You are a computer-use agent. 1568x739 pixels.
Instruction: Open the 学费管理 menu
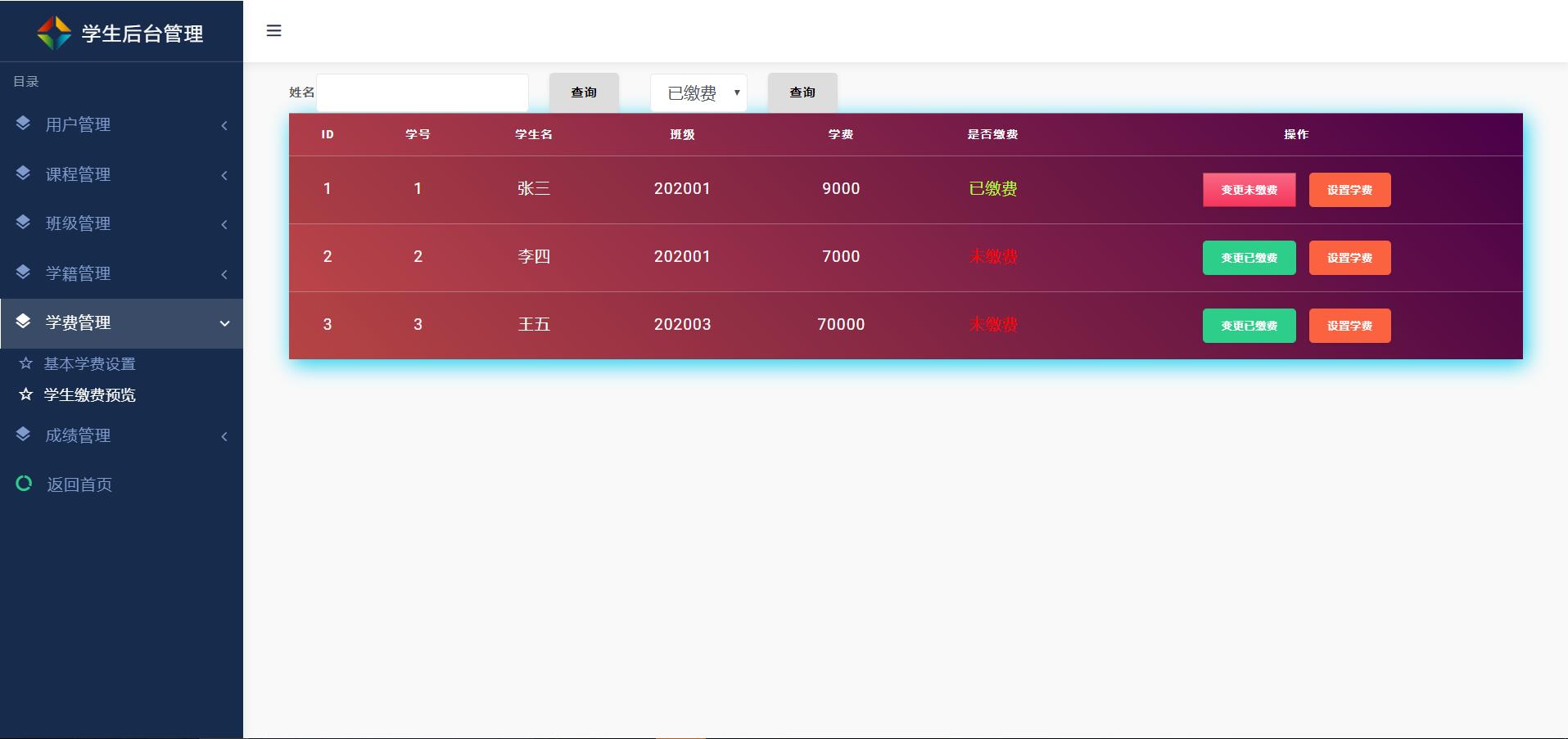point(121,323)
